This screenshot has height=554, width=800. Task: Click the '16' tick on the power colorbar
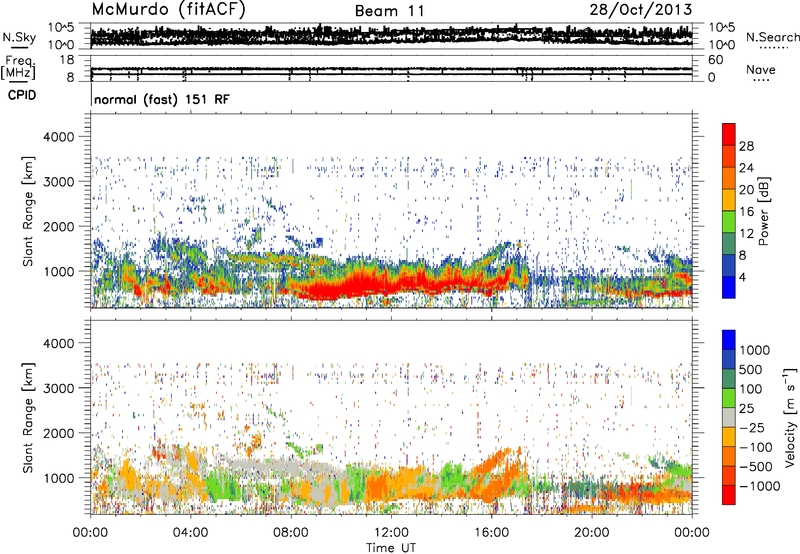[x=746, y=212]
